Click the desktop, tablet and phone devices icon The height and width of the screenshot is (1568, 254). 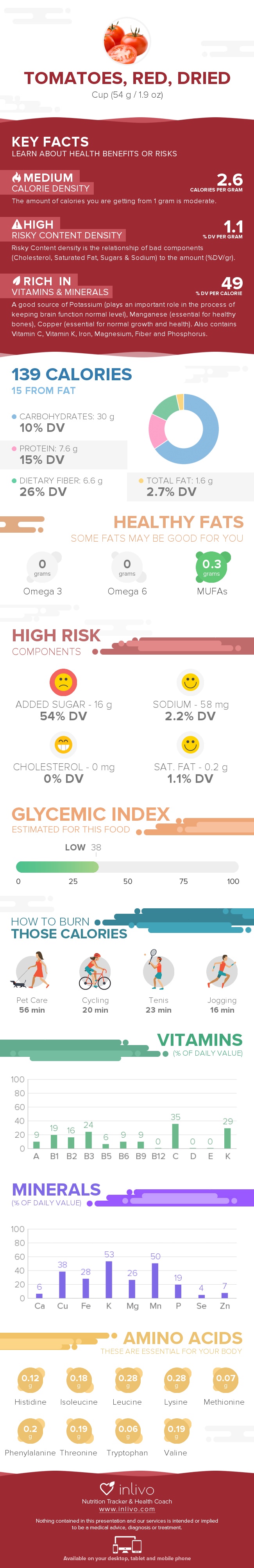click(x=127, y=1545)
